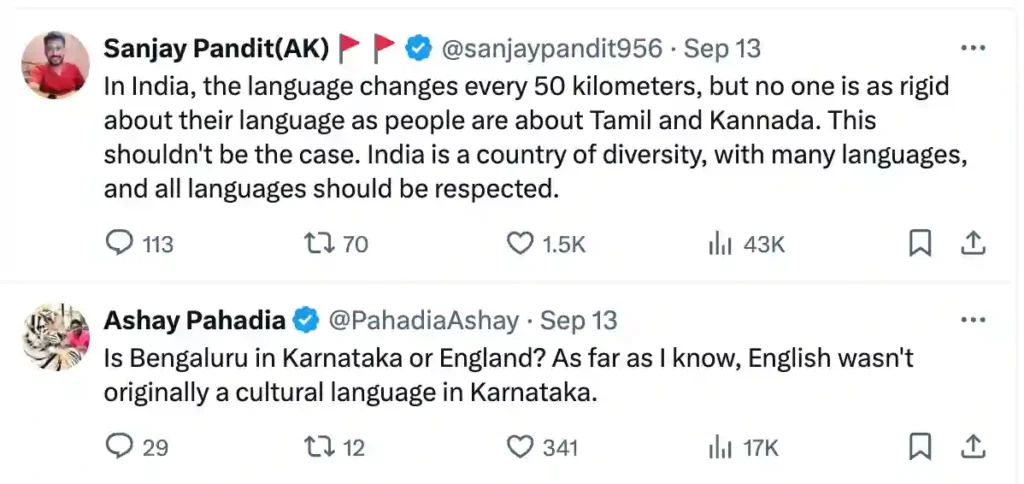The width and height of the screenshot is (1024, 484).
Task: Open more options on Sanjay Pandit's tweet
Action: pos(972,48)
